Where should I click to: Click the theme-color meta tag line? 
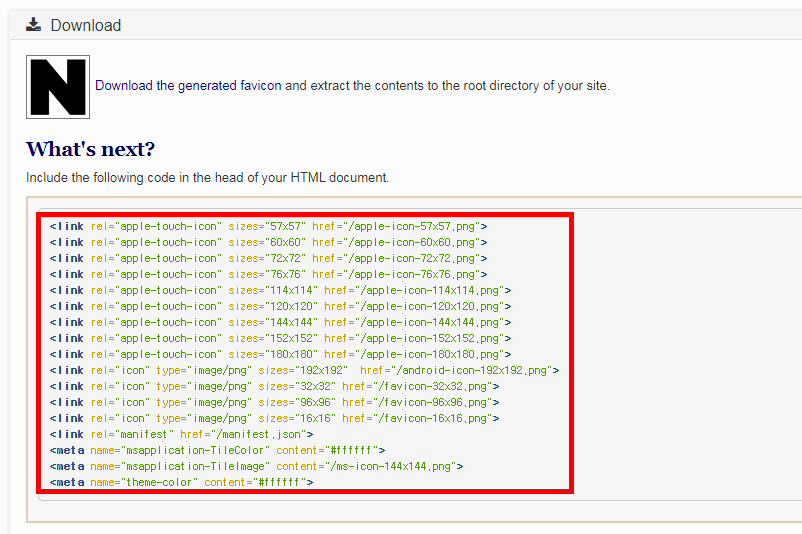pyautogui.click(x=182, y=482)
